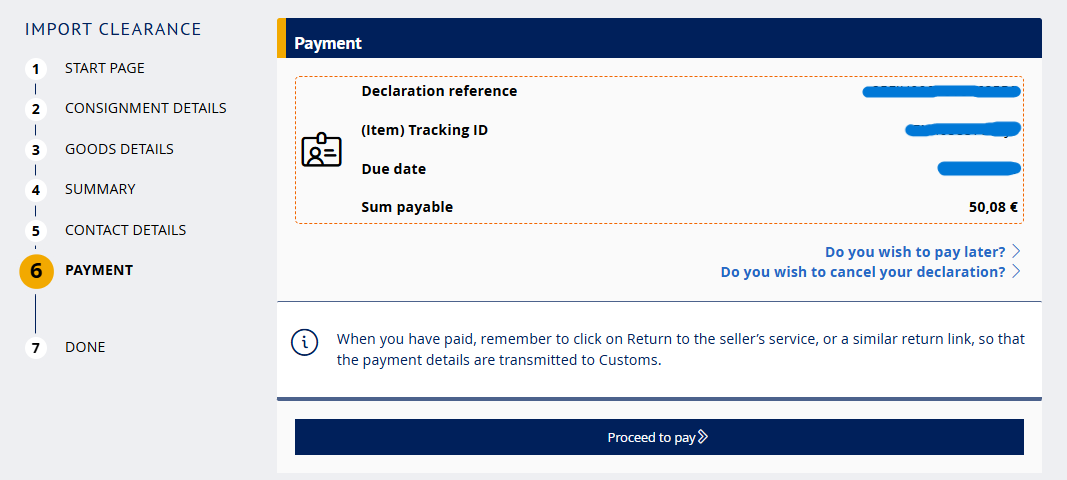Click the ID card icon in payment box
The height and width of the screenshot is (480, 1067).
pyautogui.click(x=321, y=150)
